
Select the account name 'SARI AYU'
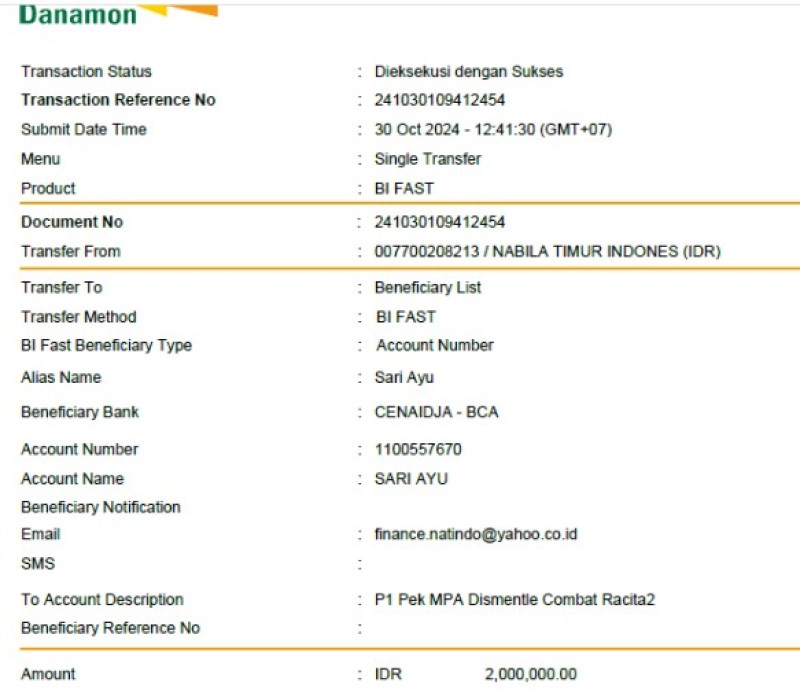pos(411,479)
